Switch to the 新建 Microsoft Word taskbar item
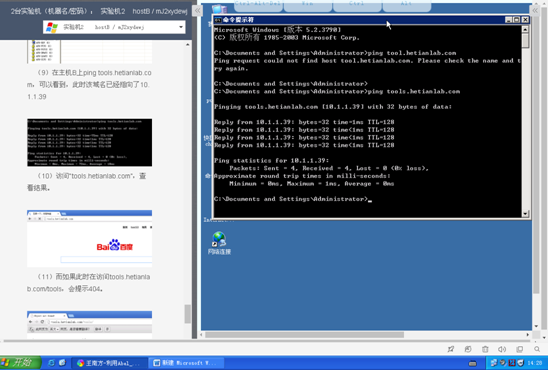Viewport: 548px width, 370px height. [186, 363]
